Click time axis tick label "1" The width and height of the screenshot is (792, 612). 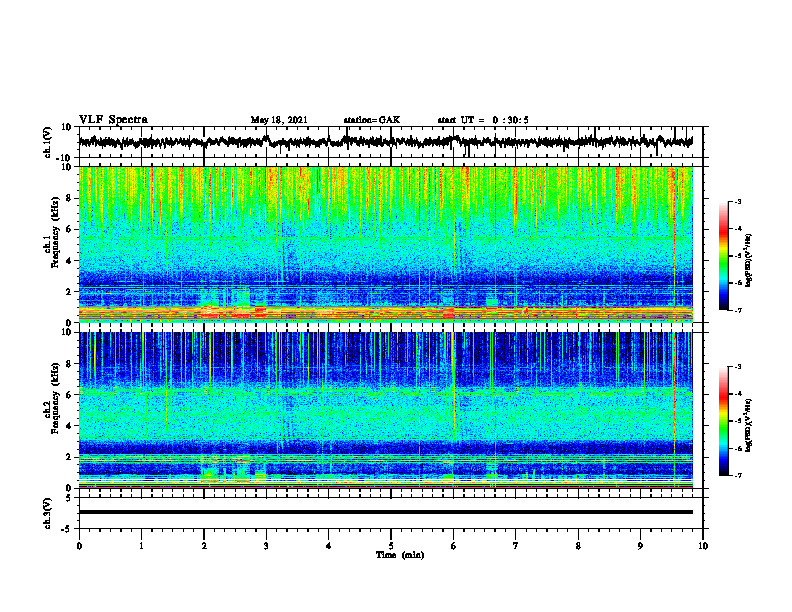141,546
